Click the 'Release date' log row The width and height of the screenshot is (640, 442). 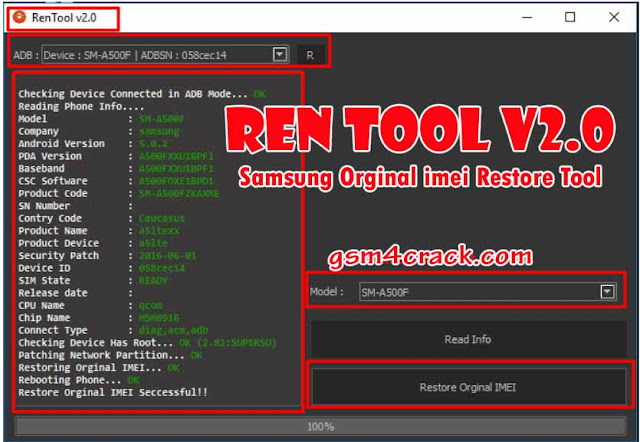click(76, 293)
